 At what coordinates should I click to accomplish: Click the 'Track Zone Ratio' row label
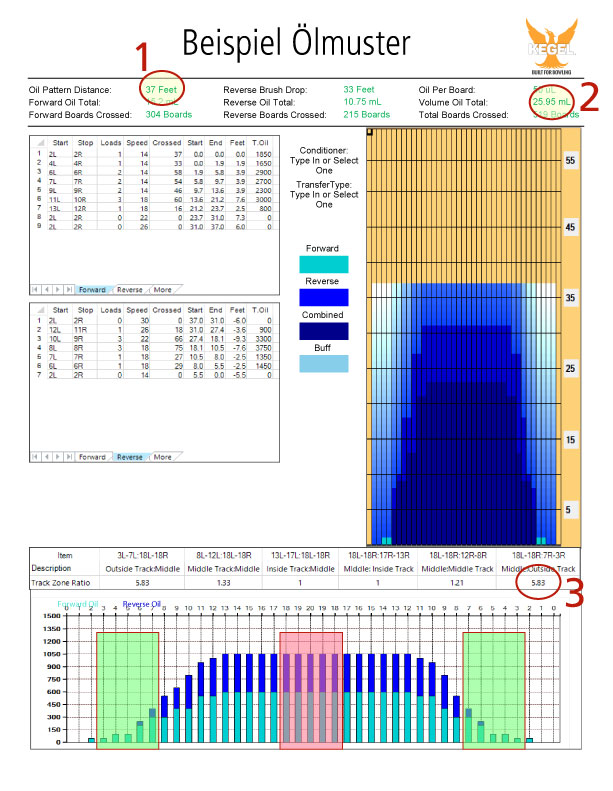(61, 583)
